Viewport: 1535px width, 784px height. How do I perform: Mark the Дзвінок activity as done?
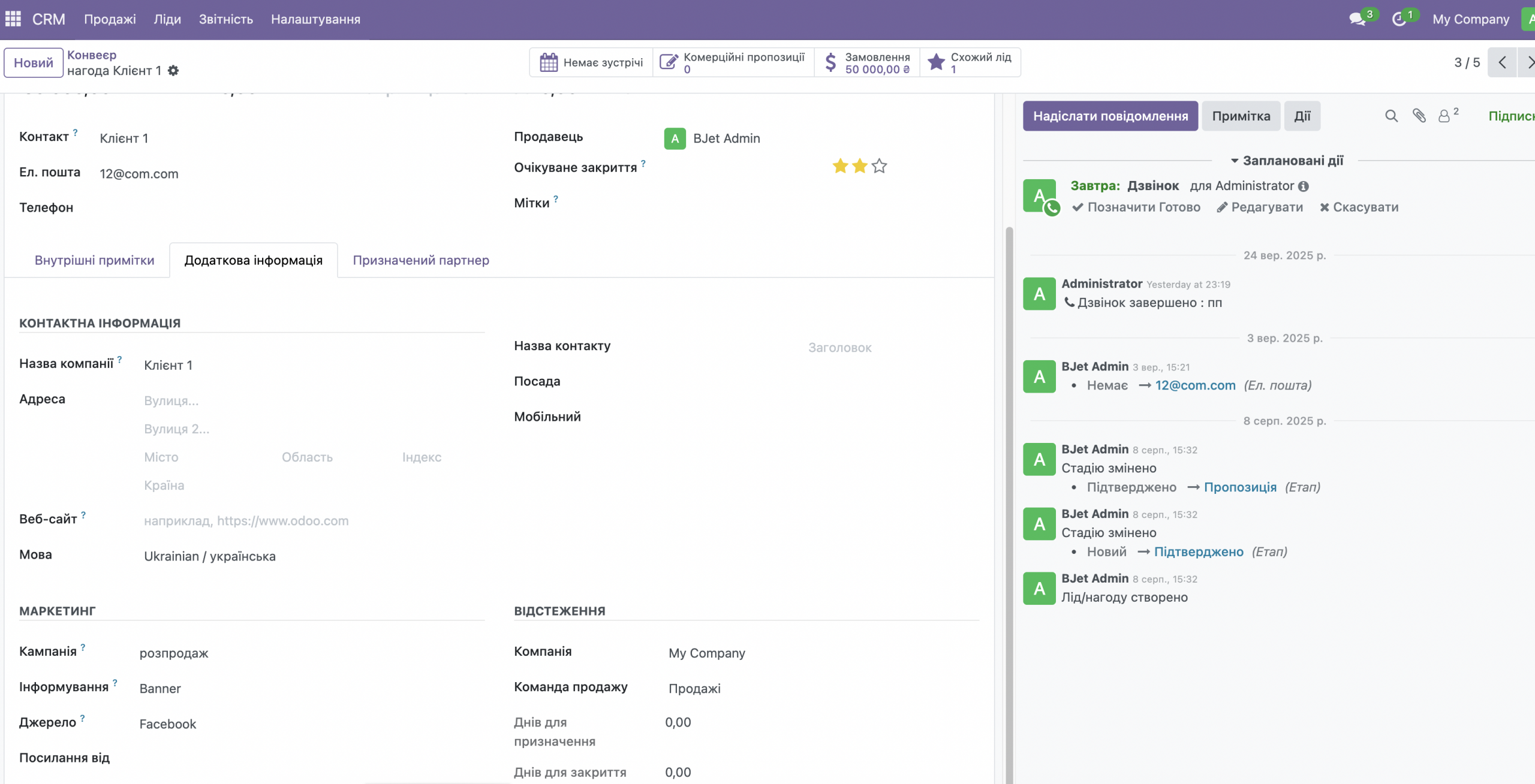coord(1136,207)
